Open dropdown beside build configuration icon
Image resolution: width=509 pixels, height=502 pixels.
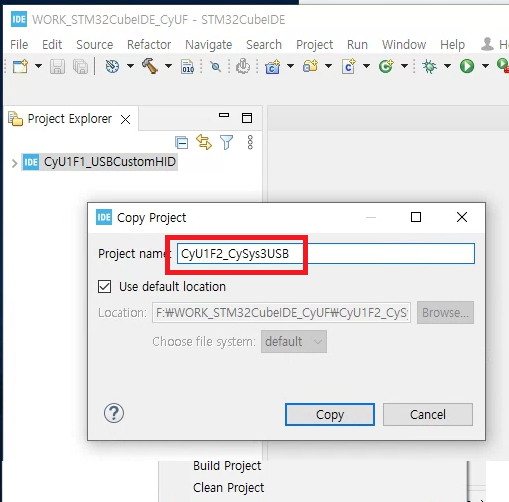pos(130,66)
